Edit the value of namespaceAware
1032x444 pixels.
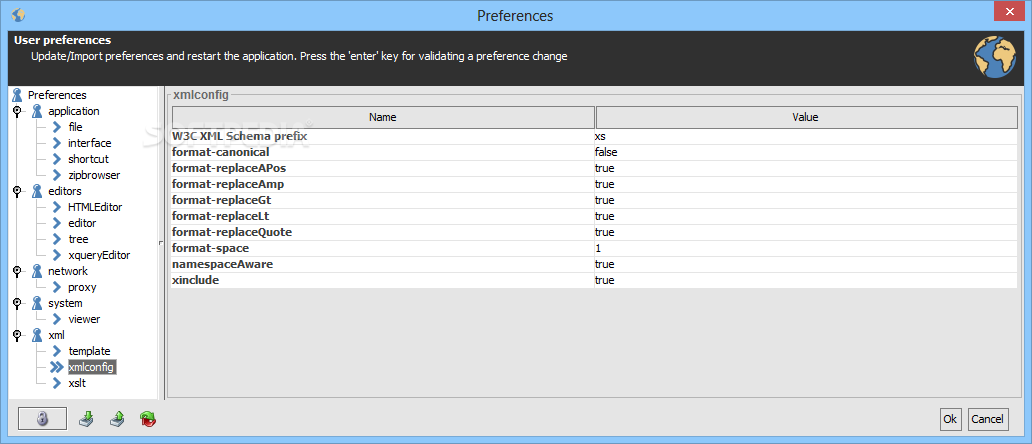[x=806, y=264]
